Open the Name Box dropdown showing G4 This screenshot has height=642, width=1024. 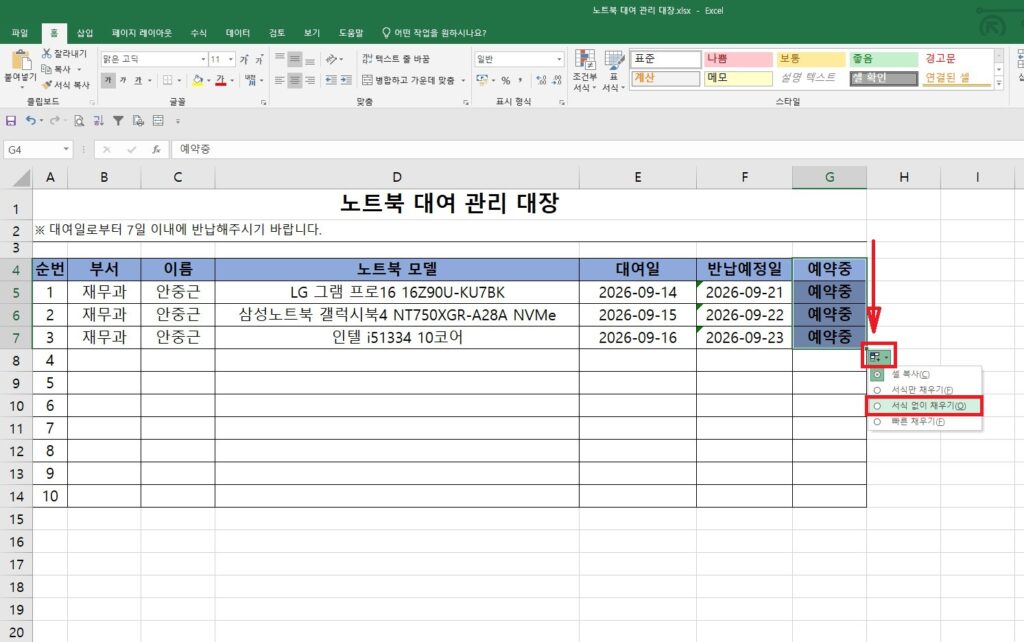click(66, 150)
